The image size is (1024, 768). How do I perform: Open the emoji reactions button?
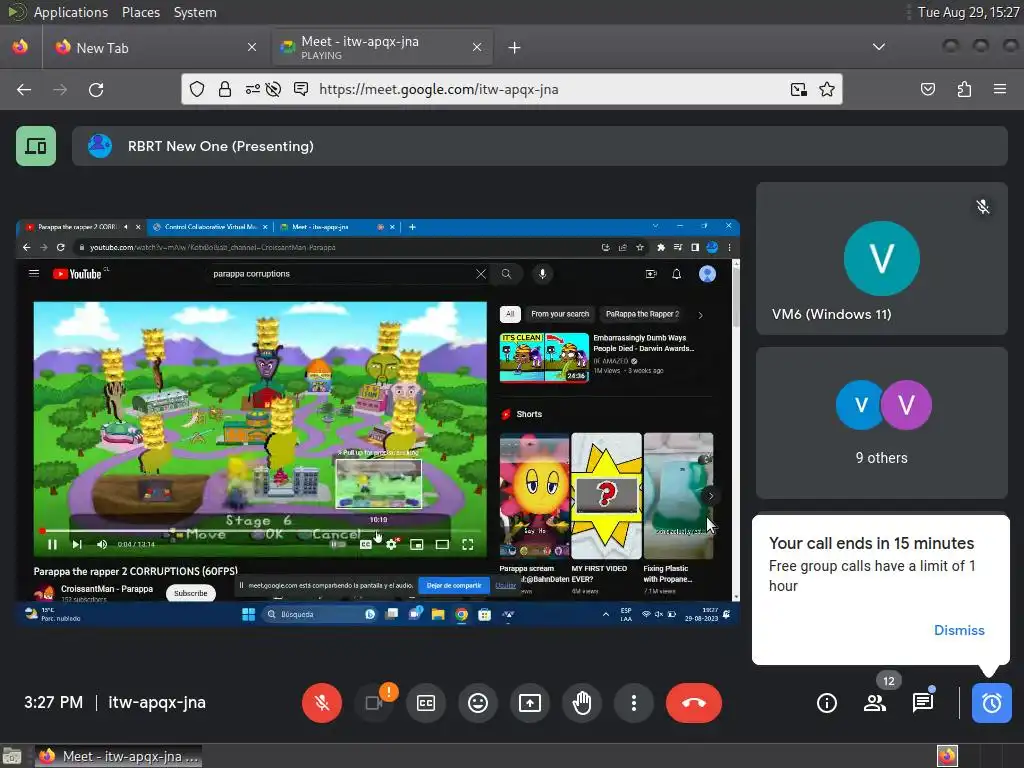[478, 703]
